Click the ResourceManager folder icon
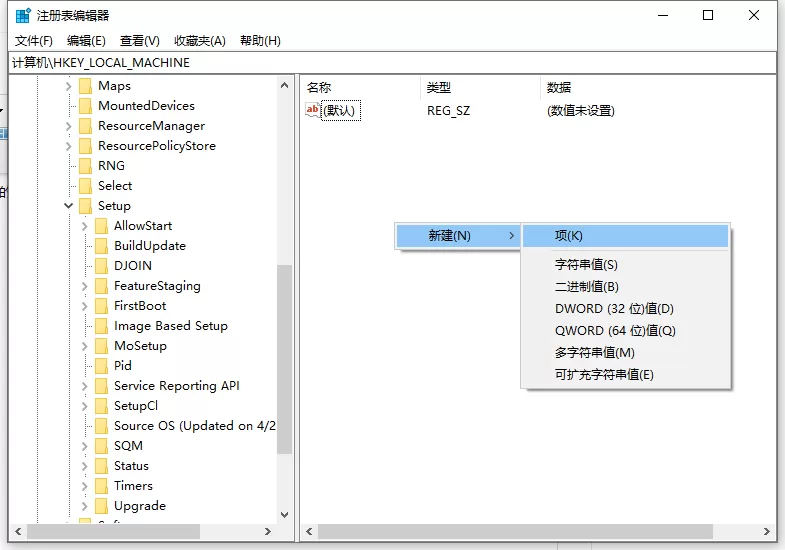 86,126
